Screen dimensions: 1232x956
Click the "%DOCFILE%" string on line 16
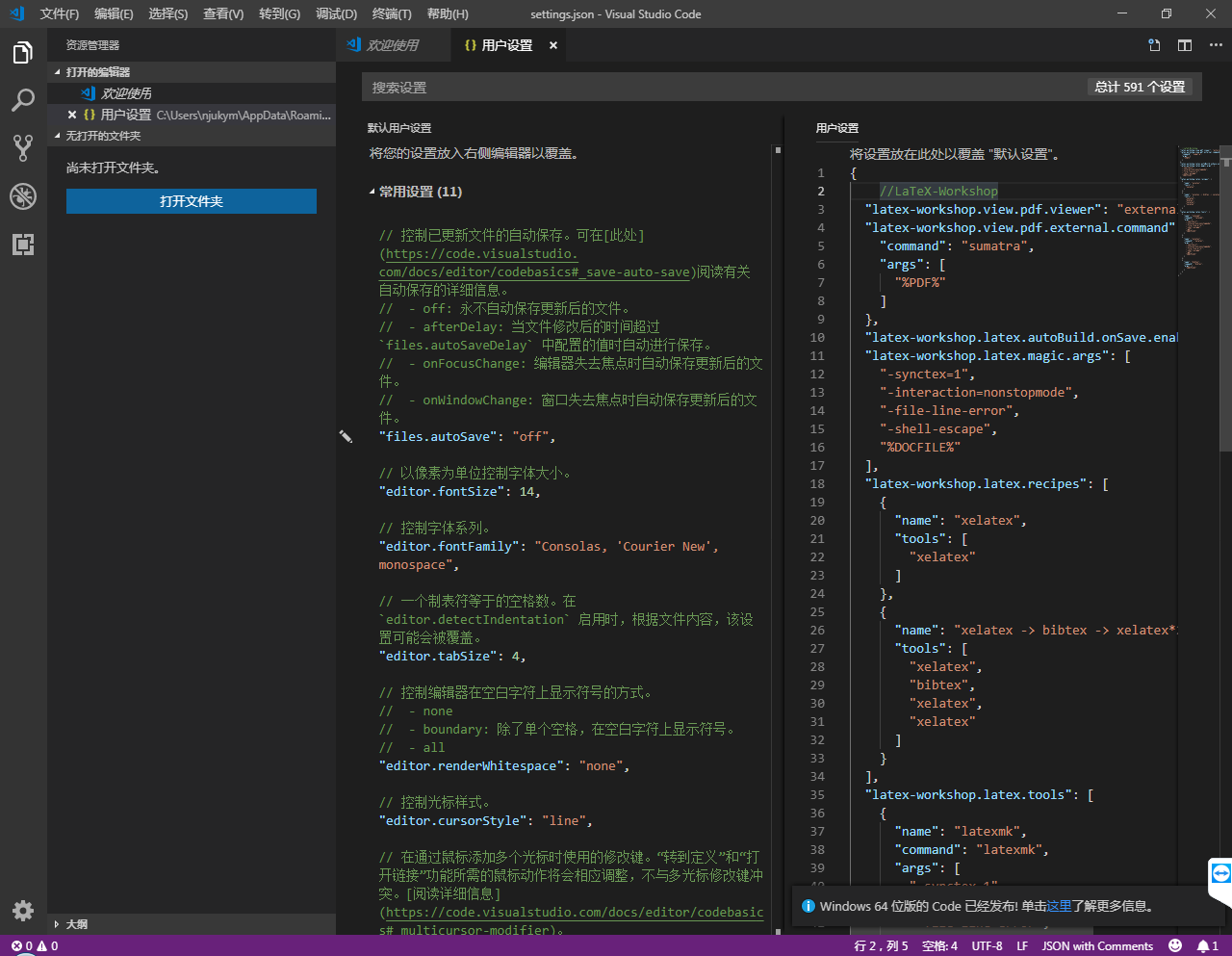920,447
